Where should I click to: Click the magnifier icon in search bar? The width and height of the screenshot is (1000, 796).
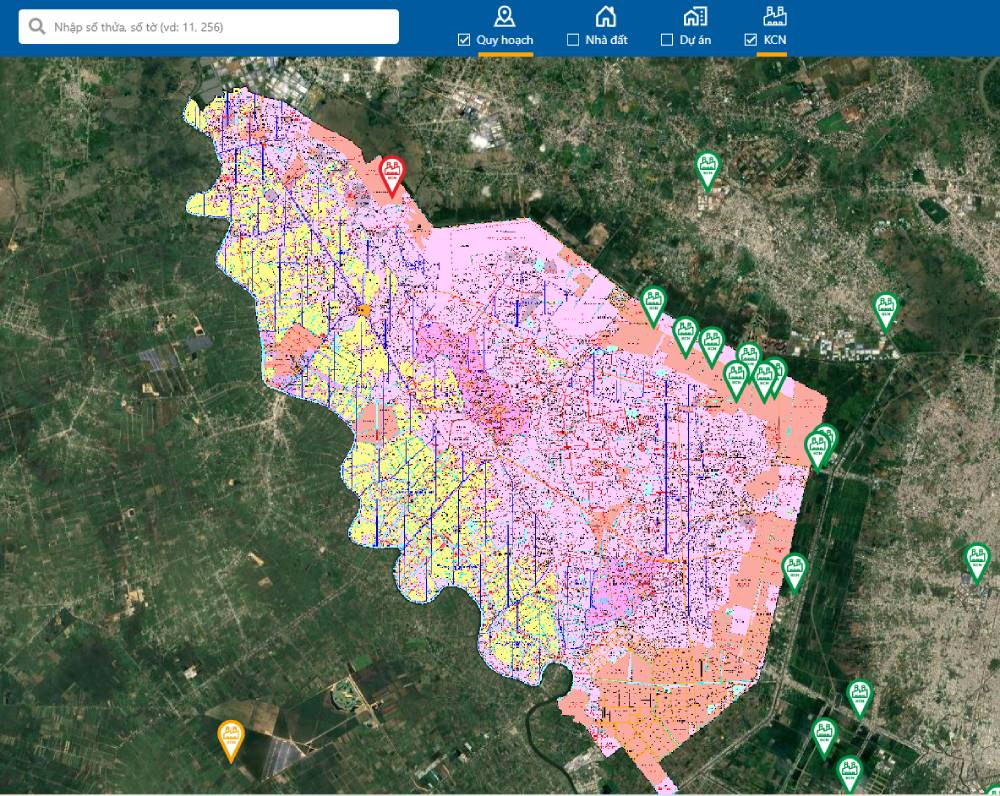(37, 27)
